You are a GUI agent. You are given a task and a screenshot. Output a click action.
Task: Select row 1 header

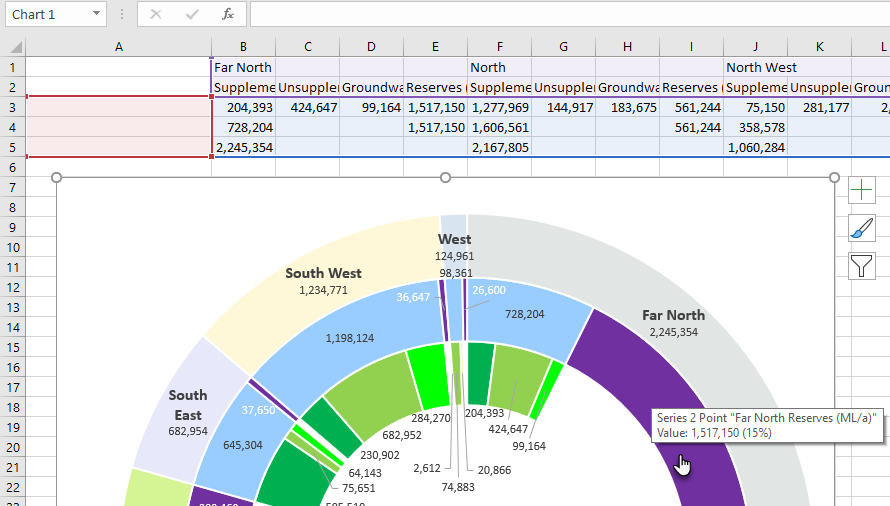(12, 68)
